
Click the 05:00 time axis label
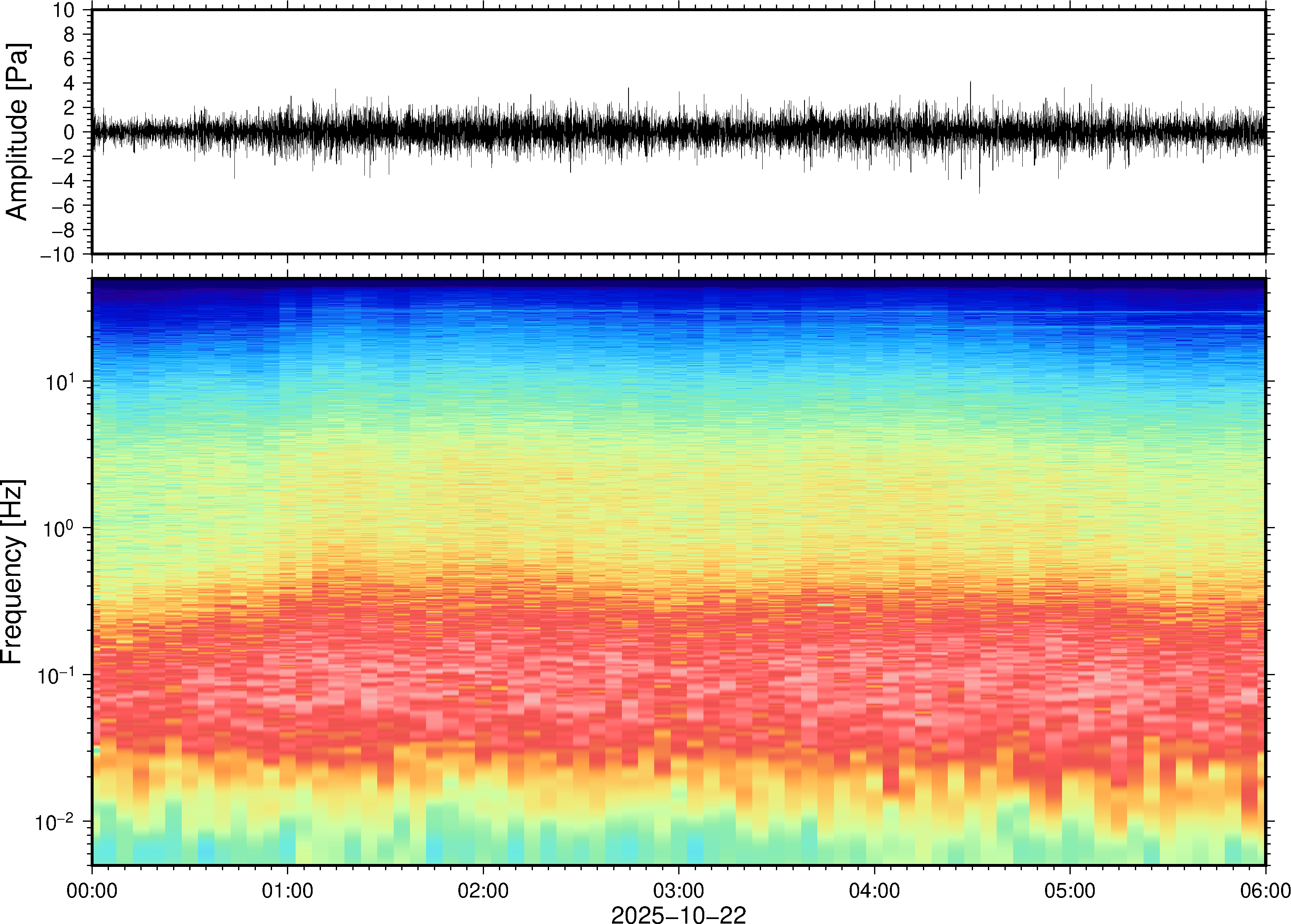1069,890
